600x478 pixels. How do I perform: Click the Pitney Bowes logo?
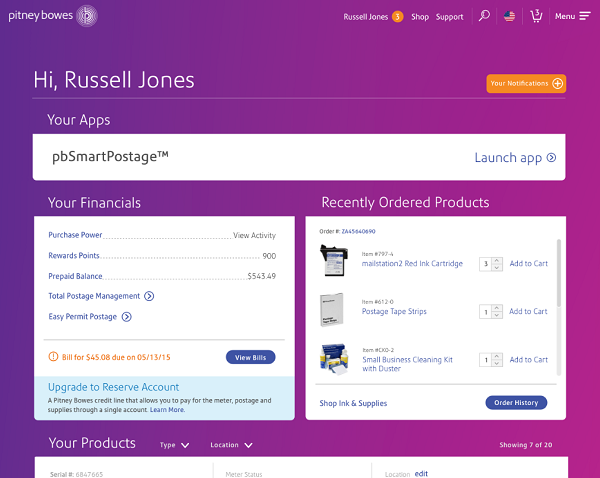53,16
